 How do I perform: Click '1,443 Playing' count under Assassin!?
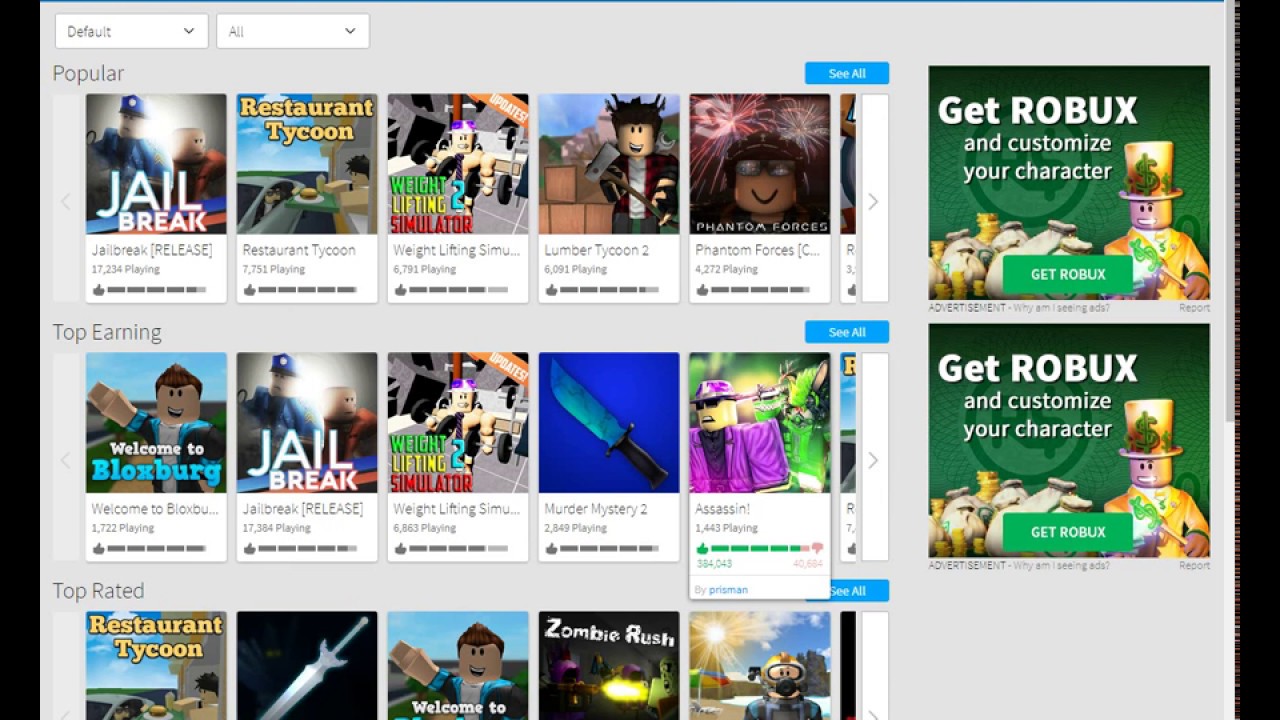click(x=727, y=528)
